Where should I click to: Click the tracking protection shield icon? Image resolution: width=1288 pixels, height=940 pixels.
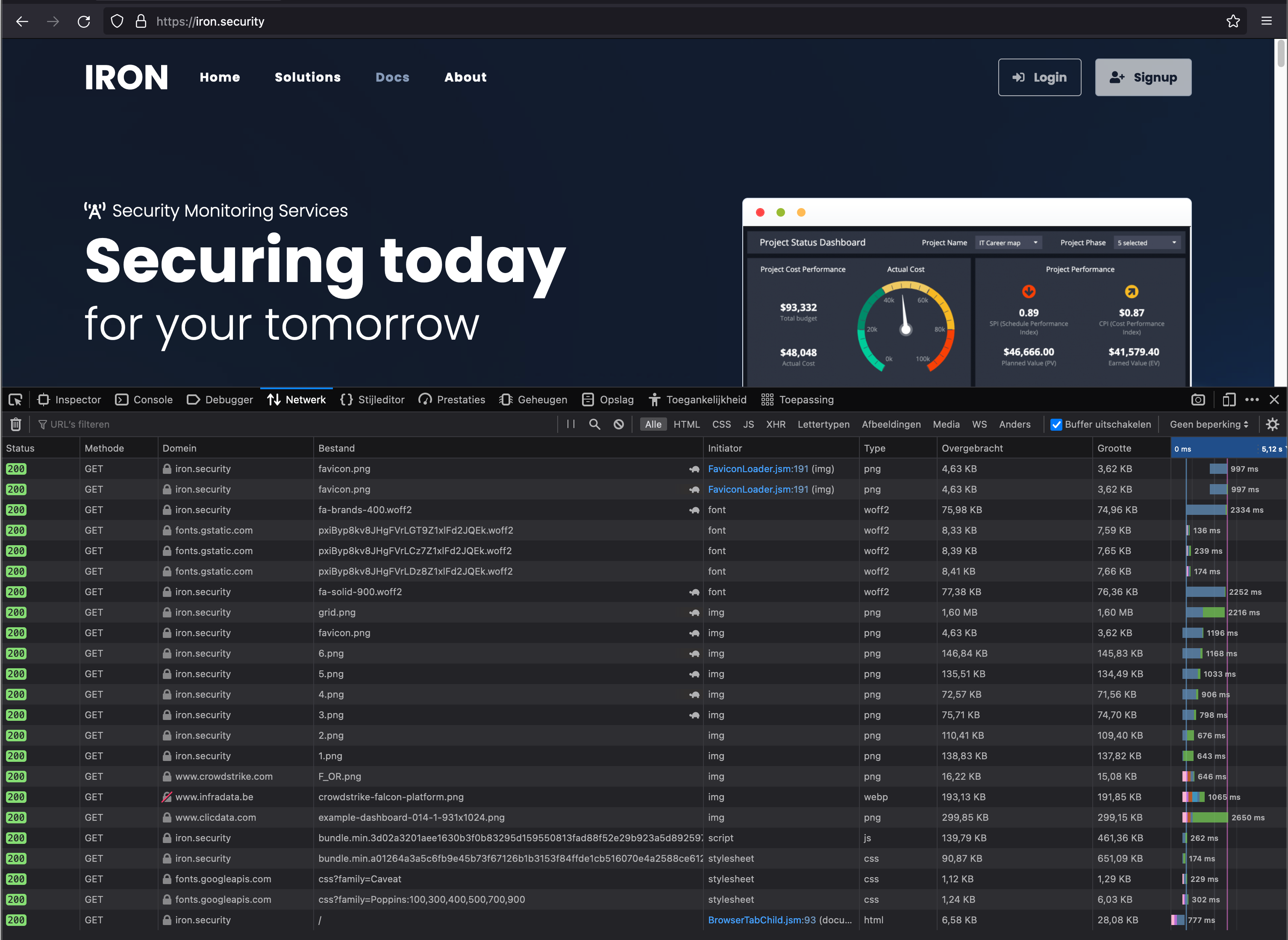click(117, 21)
